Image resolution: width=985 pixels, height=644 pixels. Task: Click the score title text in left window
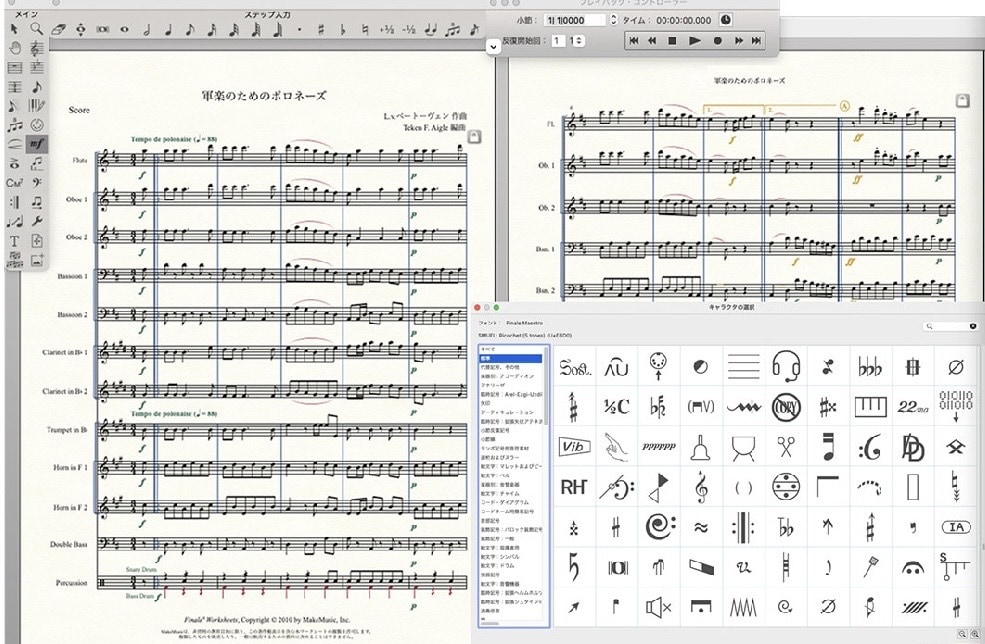[264, 96]
